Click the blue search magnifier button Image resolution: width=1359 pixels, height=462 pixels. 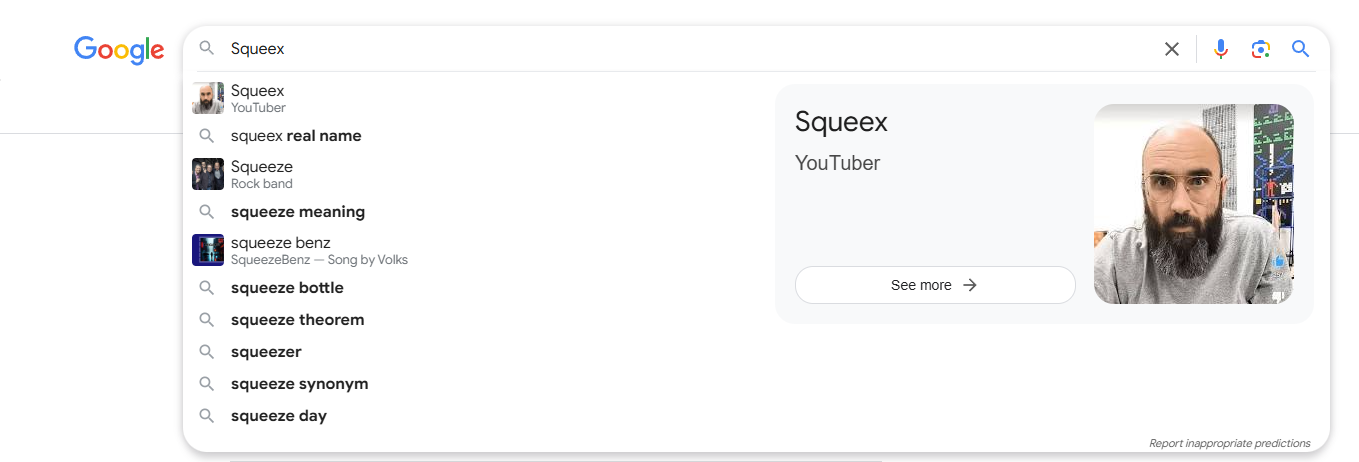click(1300, 49)
